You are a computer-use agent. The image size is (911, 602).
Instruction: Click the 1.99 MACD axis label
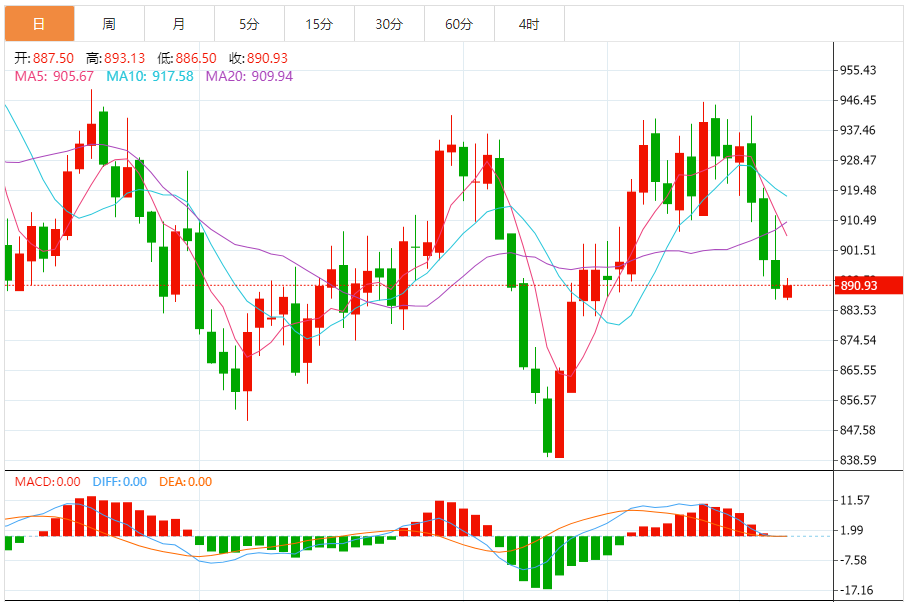[x=852, y=531]
